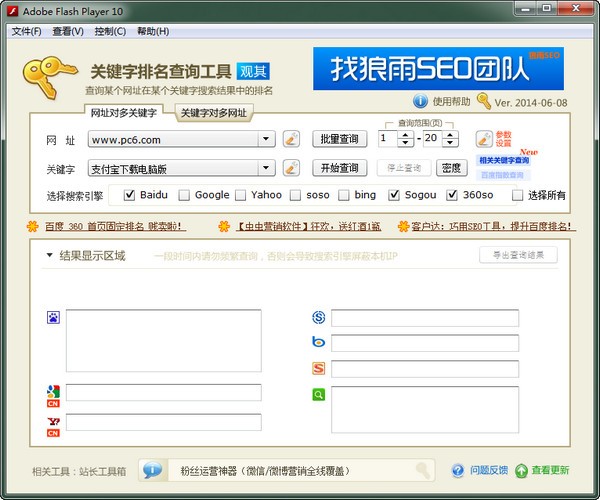Click the edit pencil icon next to URL field
Viewport: 600px width, 500px height.
tap(291, 139)
